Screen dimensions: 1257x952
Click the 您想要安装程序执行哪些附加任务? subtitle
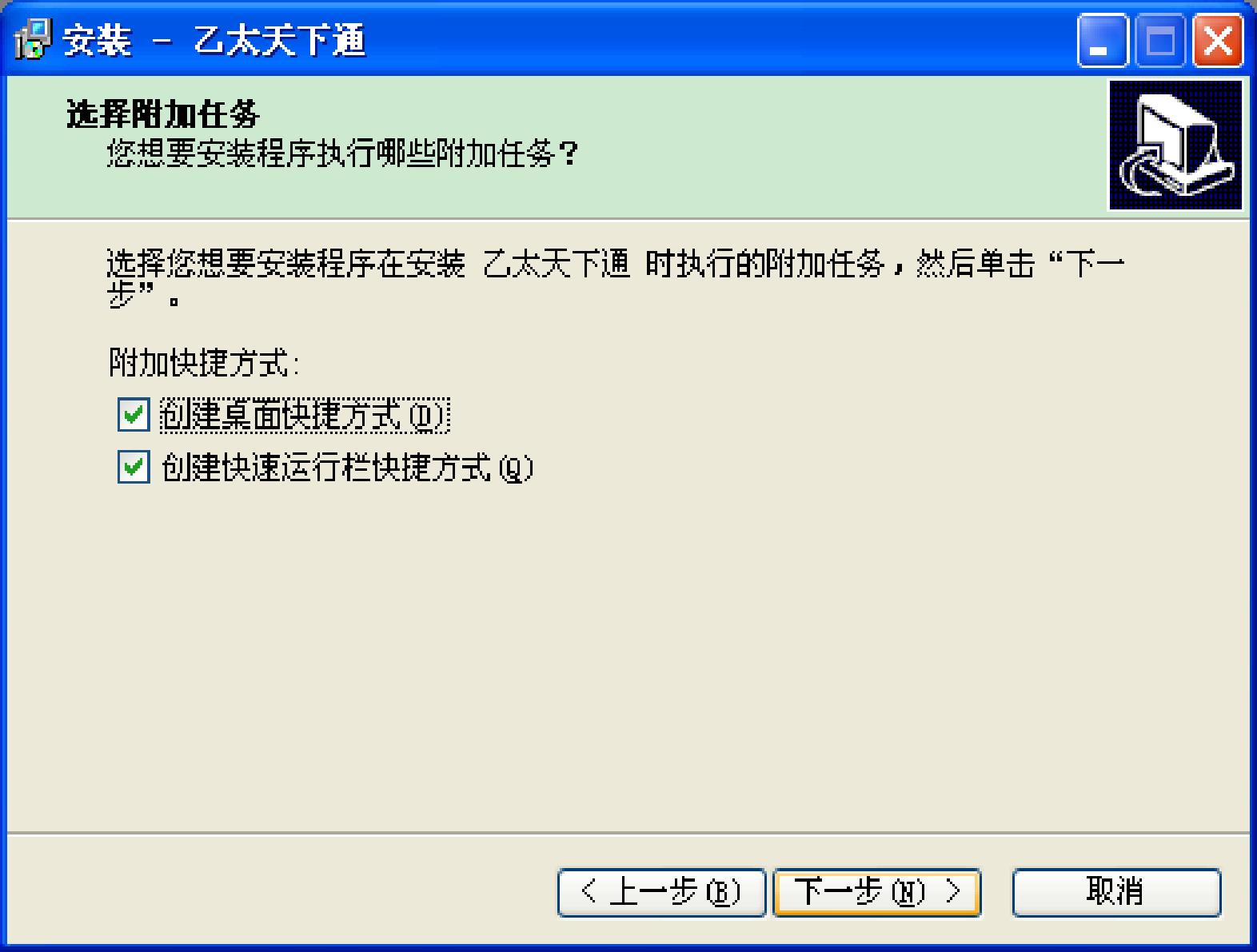click(342, 153)
